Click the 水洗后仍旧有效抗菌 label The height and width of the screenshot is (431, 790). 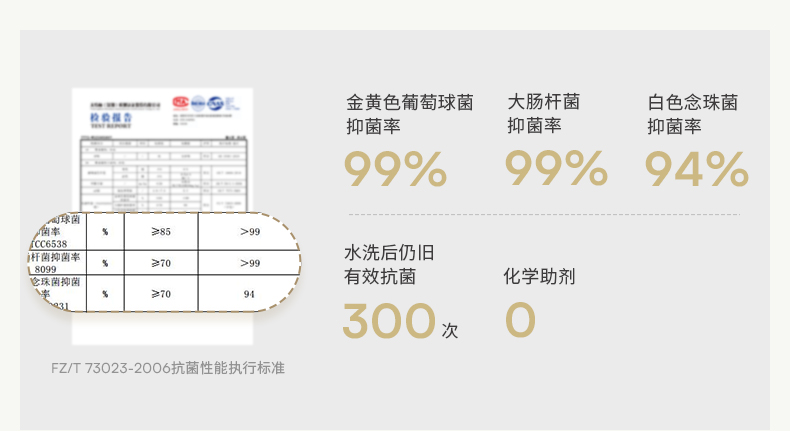(389, 265)
